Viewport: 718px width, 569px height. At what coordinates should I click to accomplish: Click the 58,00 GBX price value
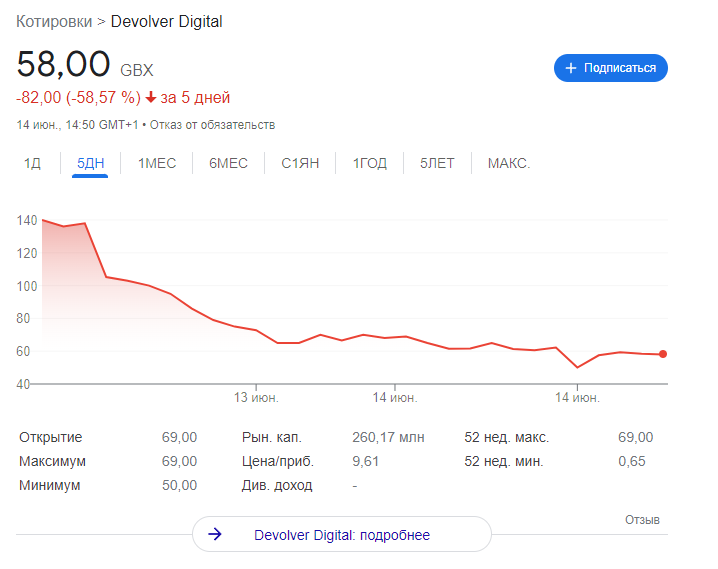64,64
